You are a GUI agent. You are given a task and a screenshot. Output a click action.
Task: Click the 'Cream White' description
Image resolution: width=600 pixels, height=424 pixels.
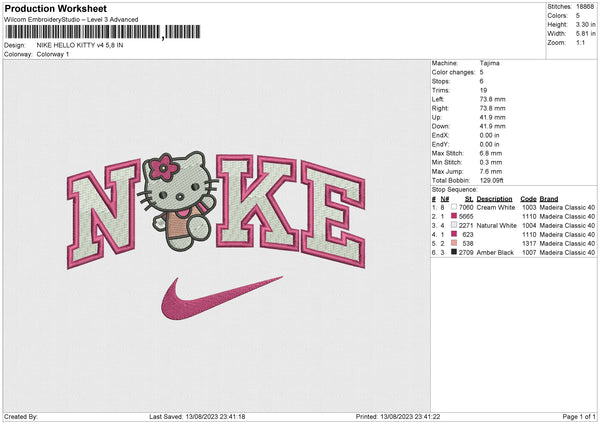pyautogui.click(x=496, y=207)
